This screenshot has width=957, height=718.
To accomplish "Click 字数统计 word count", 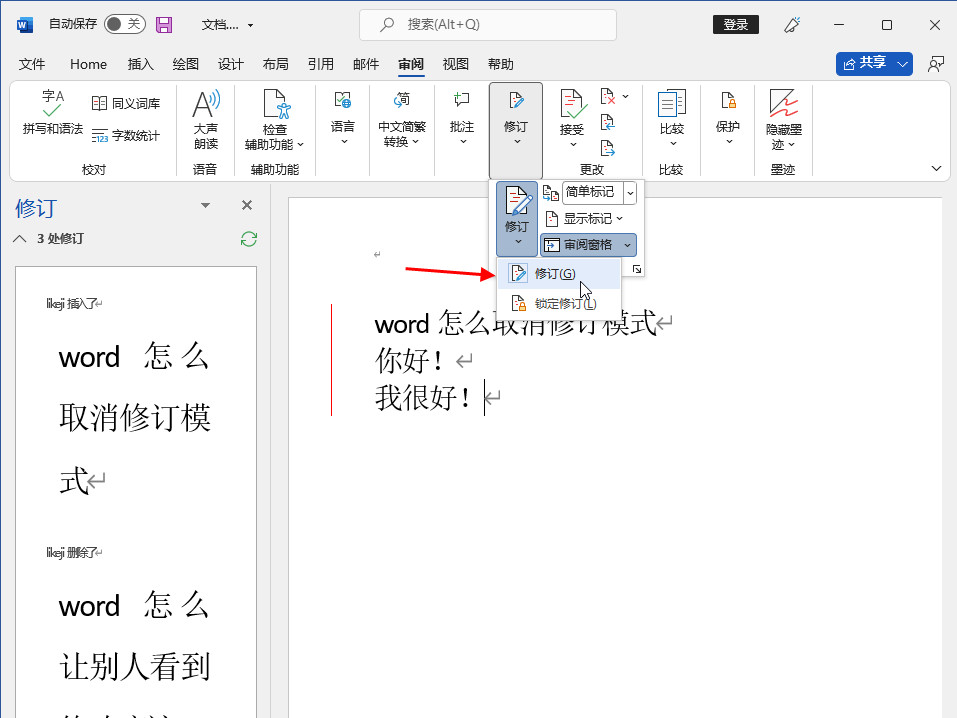I will click(x=126, y=136).
